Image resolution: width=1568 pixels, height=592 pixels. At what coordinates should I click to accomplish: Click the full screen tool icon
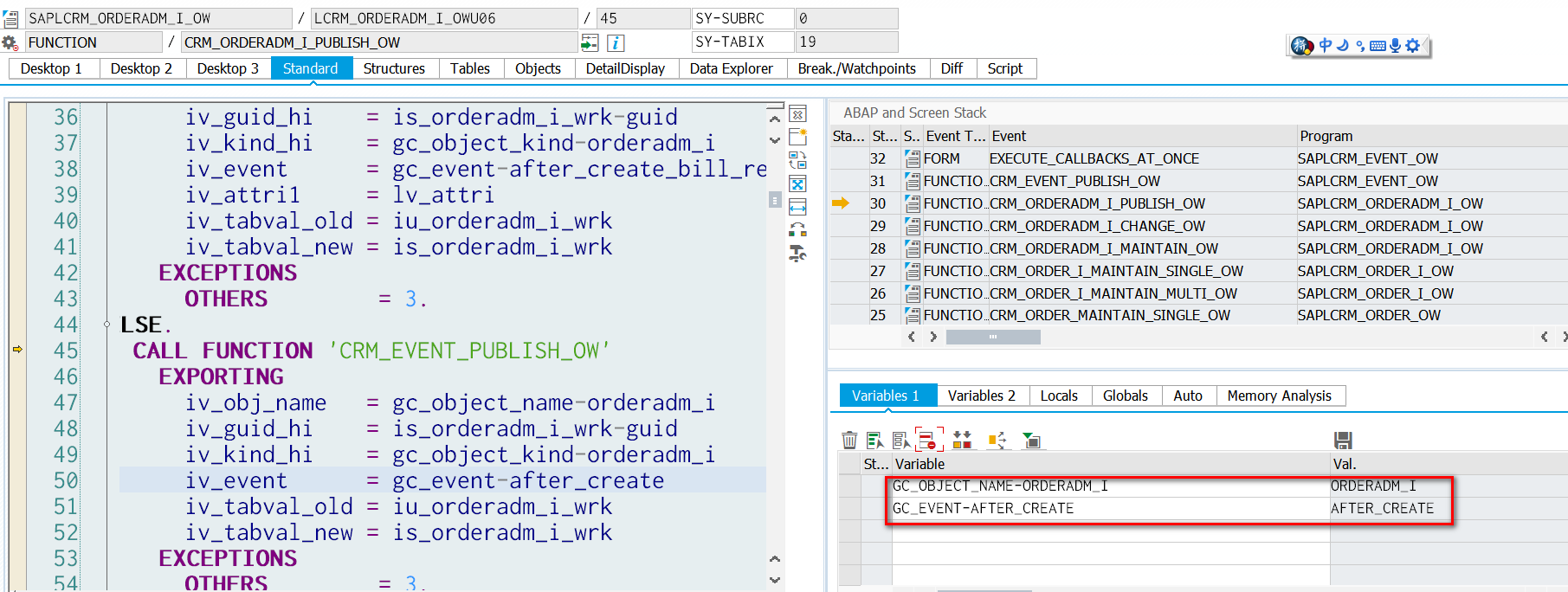(797, 183)
